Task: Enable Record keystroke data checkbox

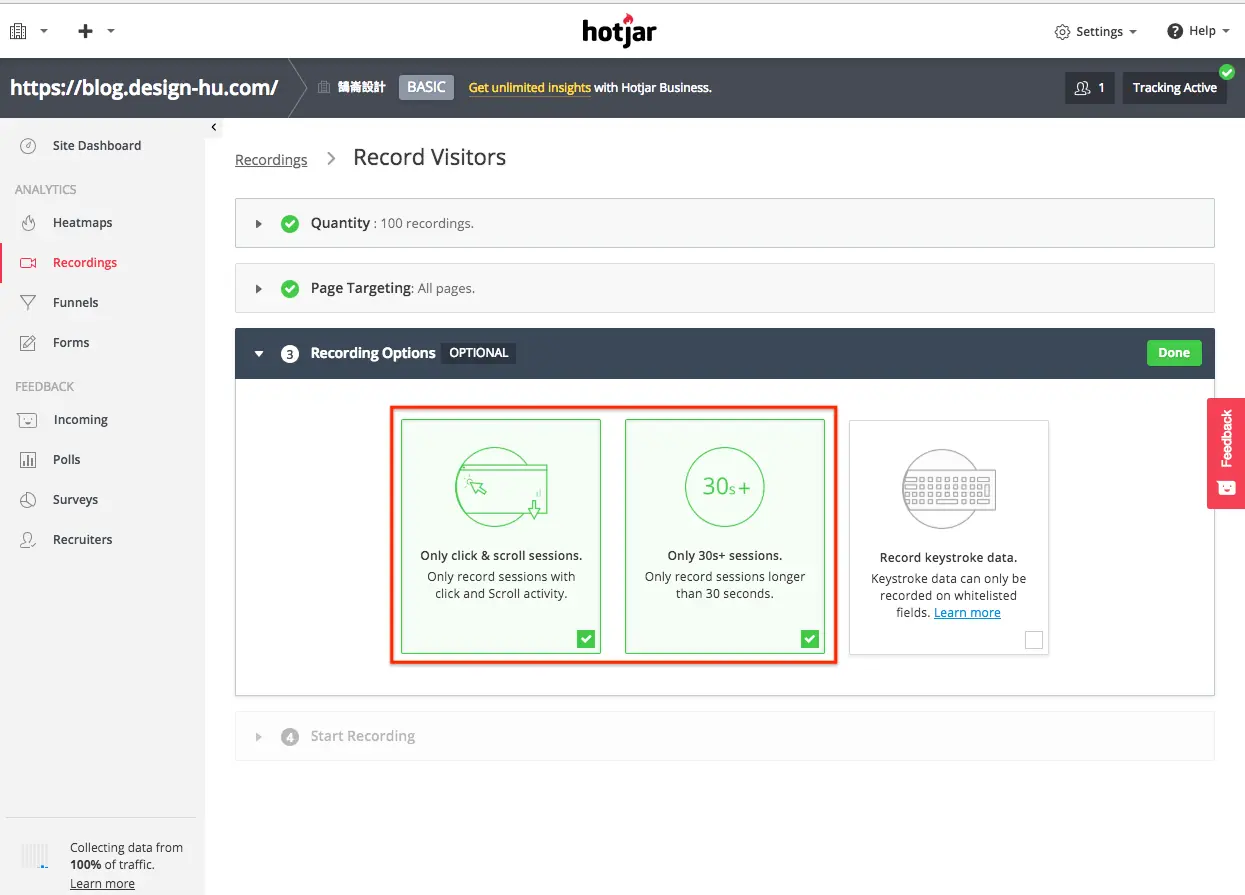Action: coord(1034,640)
